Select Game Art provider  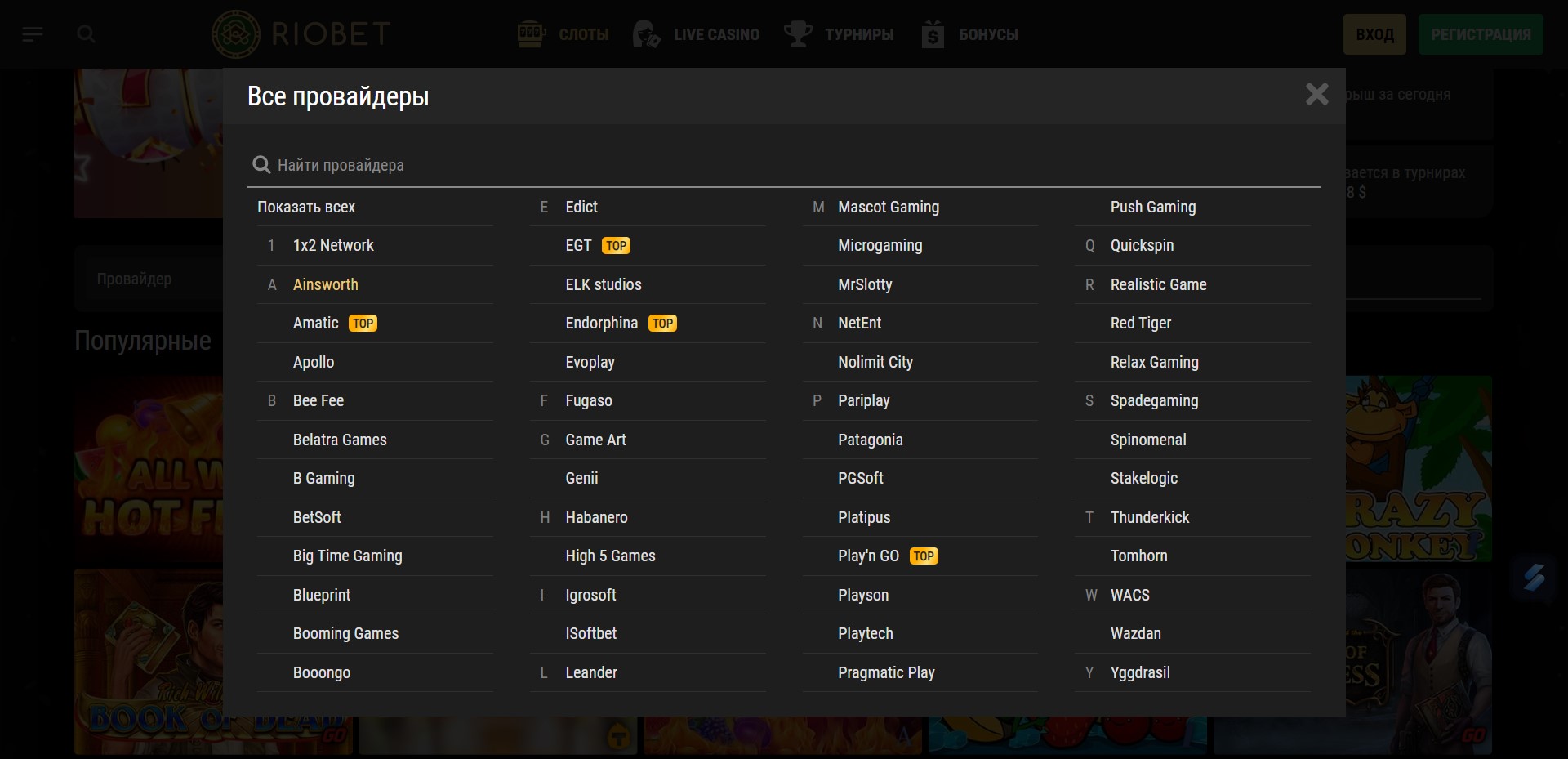coord(596,440)
